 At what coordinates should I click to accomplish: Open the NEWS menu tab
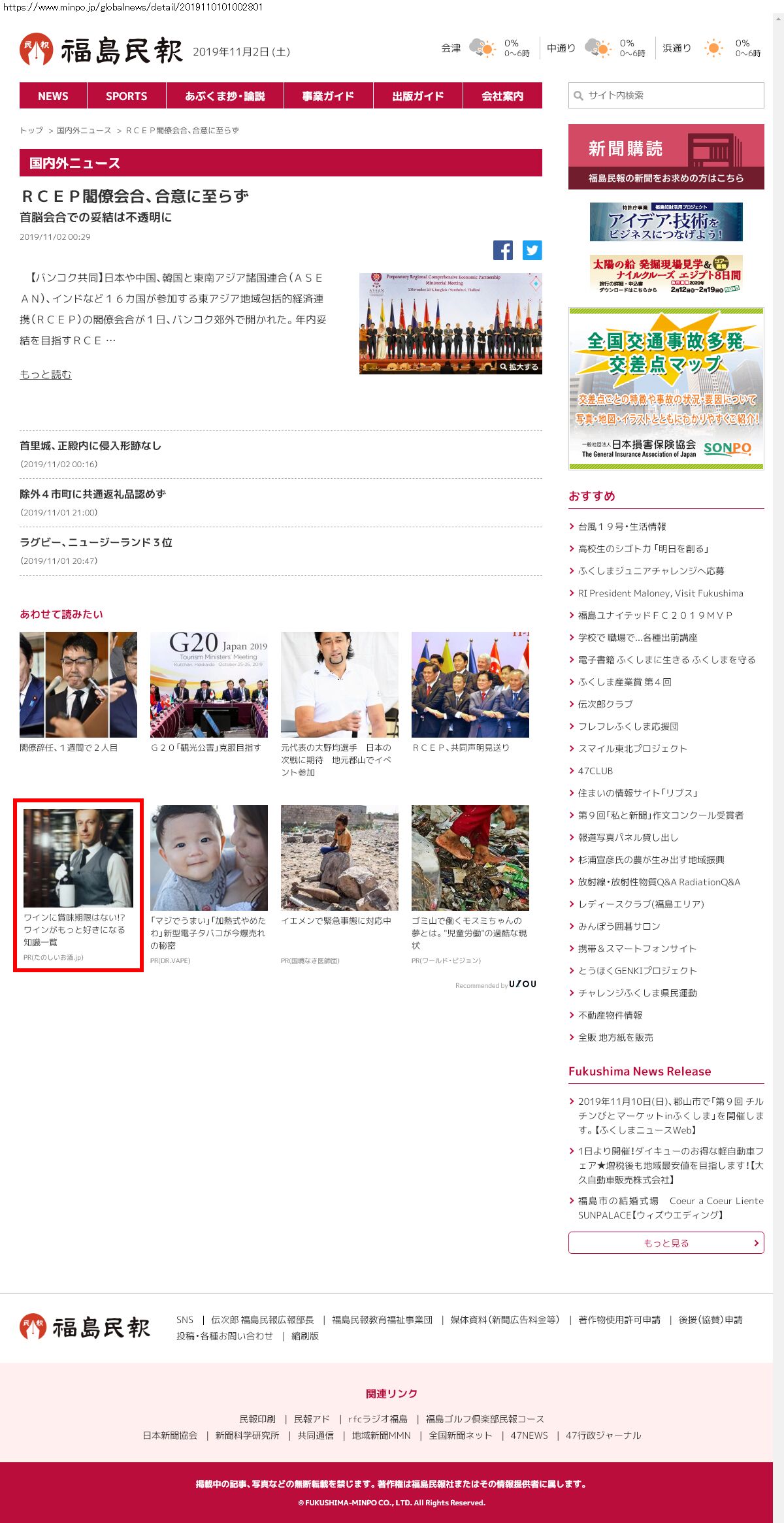[53, 96]
